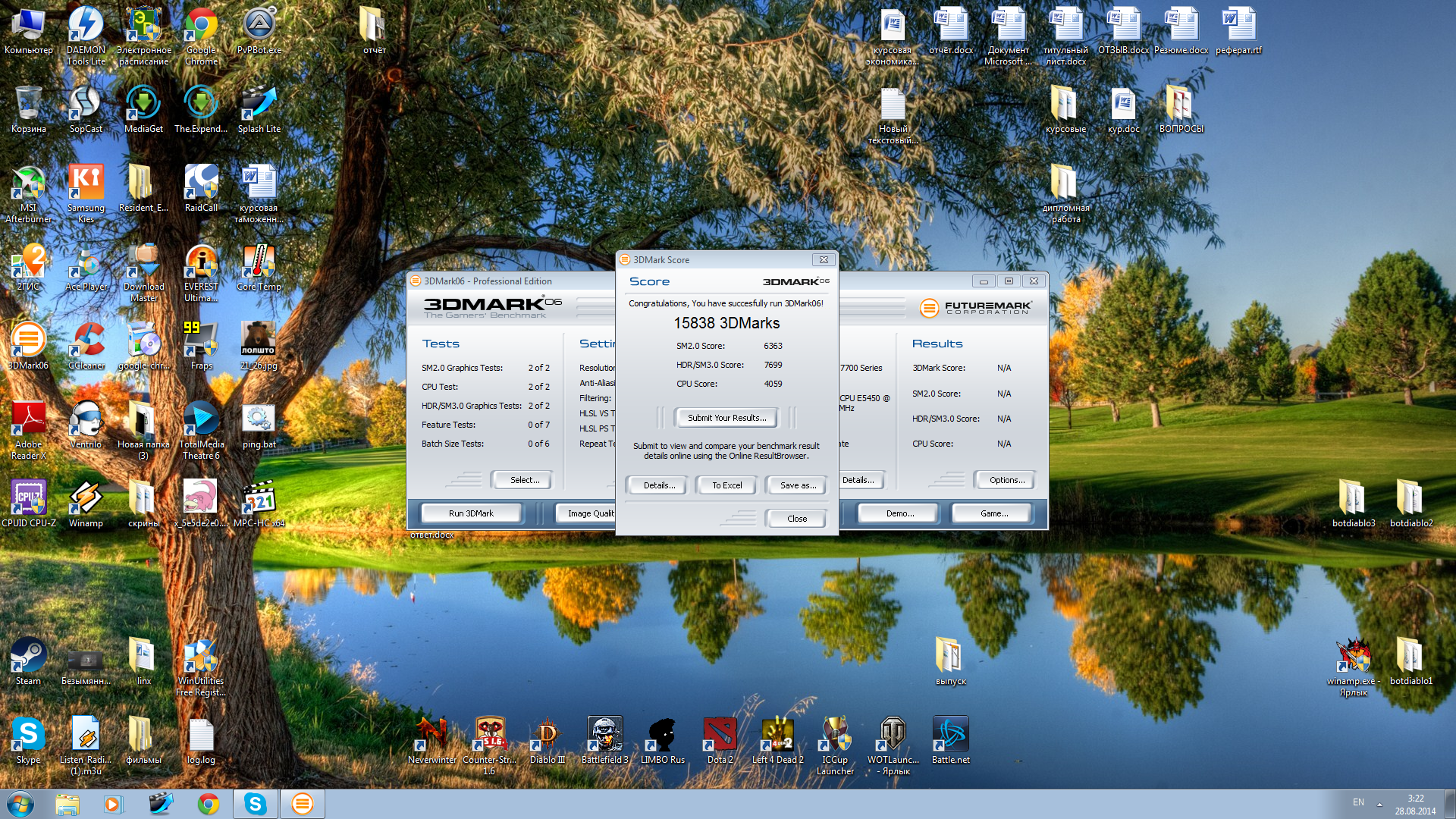1456x819 pixels.
Task: Open the Battlefield 3 desktop shortcut
Action: (604, 735)
